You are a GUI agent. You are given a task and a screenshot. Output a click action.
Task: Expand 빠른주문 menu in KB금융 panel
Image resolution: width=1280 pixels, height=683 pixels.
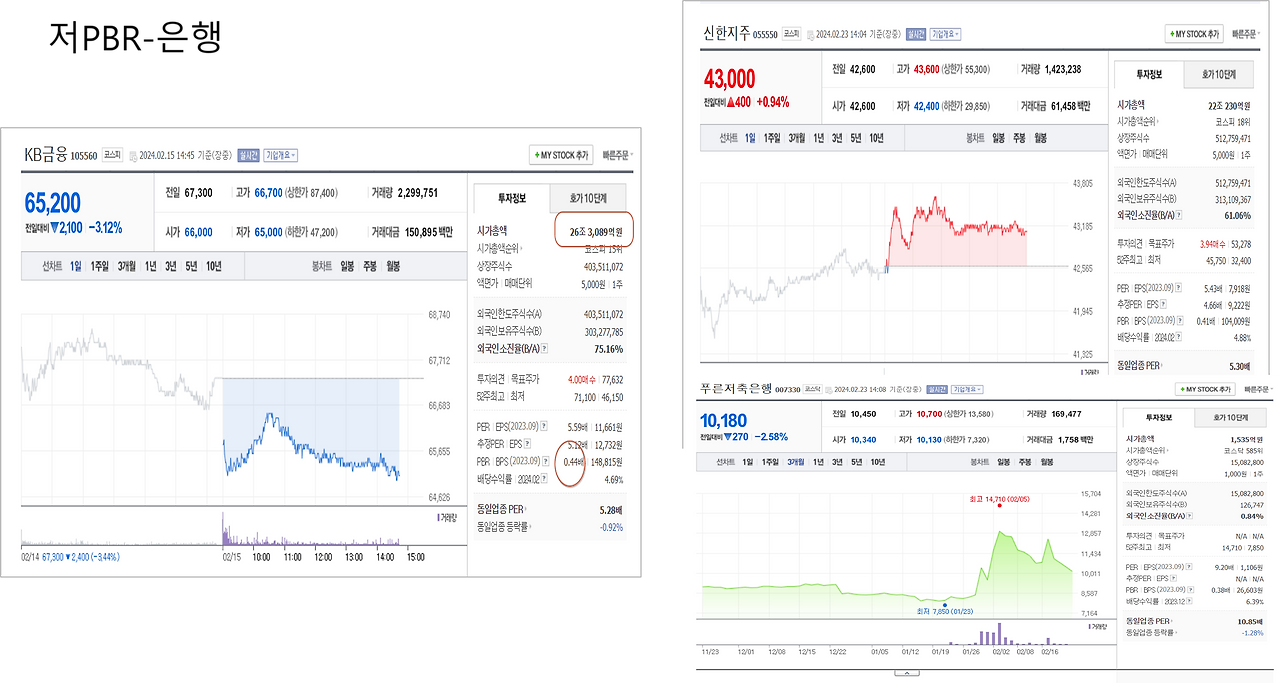(x=618, y=155)
